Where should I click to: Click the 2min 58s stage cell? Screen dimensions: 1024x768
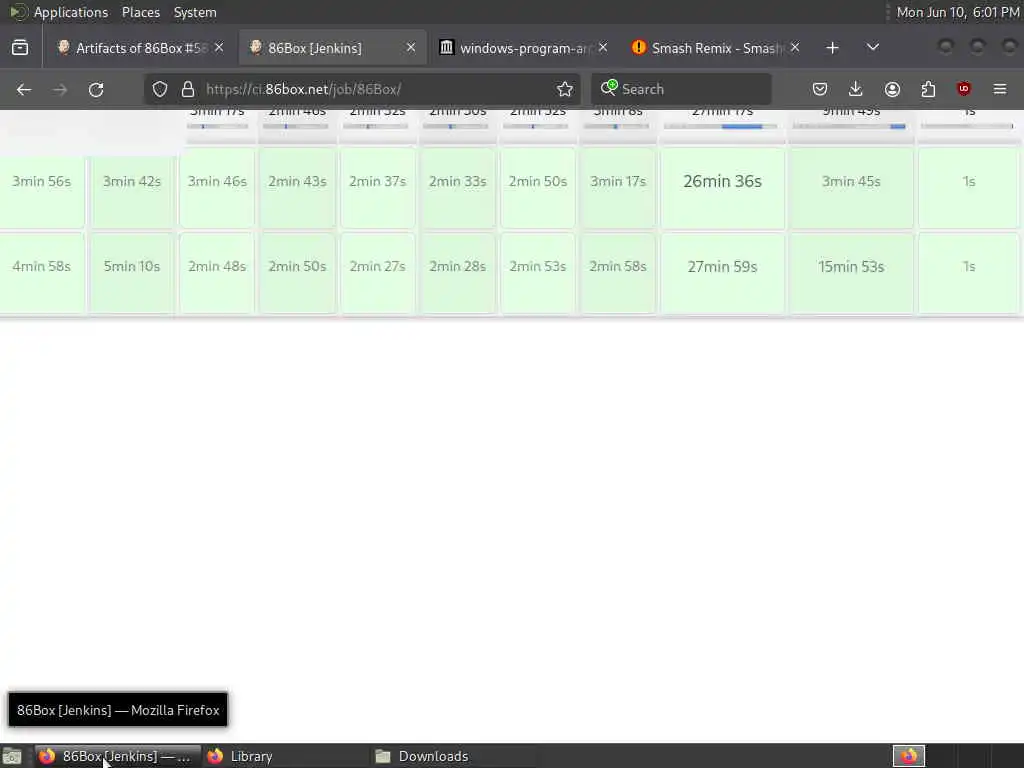618,273
